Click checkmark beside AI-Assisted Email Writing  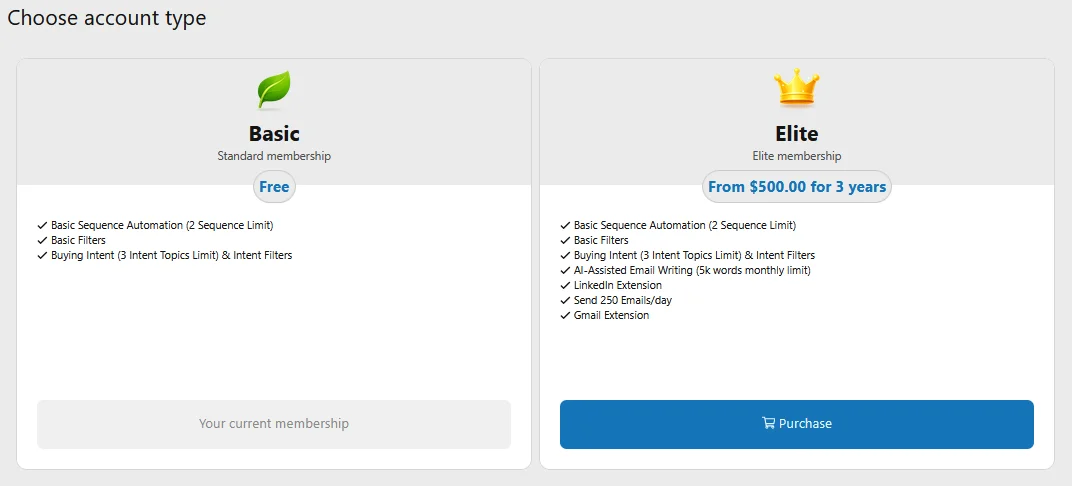[565, 271]
